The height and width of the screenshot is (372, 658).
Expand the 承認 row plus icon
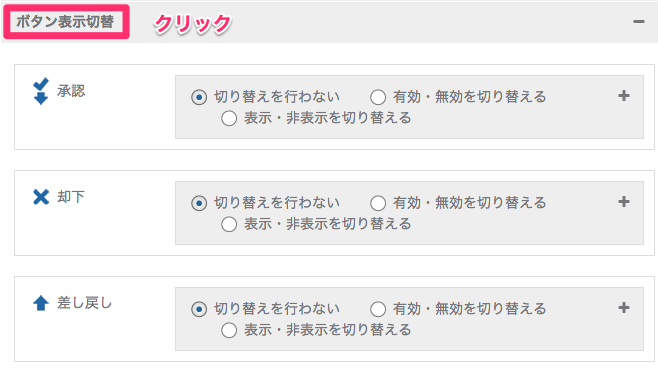[x=624, y=96]
